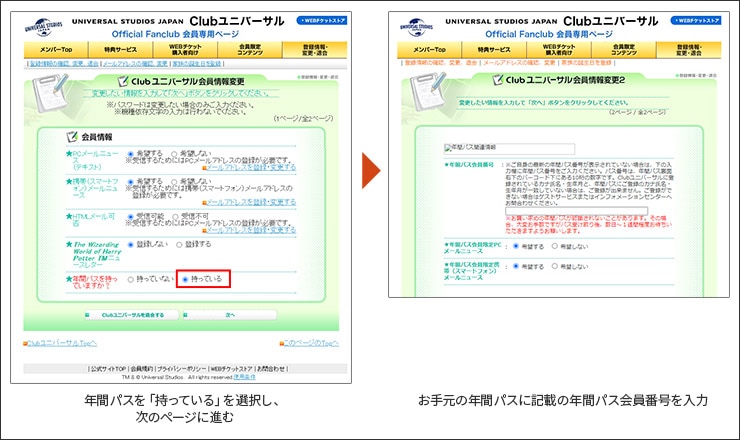Select 希望する for 携帯(スマートフォン)メールニュース
740x440 pixels.
pos(131,181)
